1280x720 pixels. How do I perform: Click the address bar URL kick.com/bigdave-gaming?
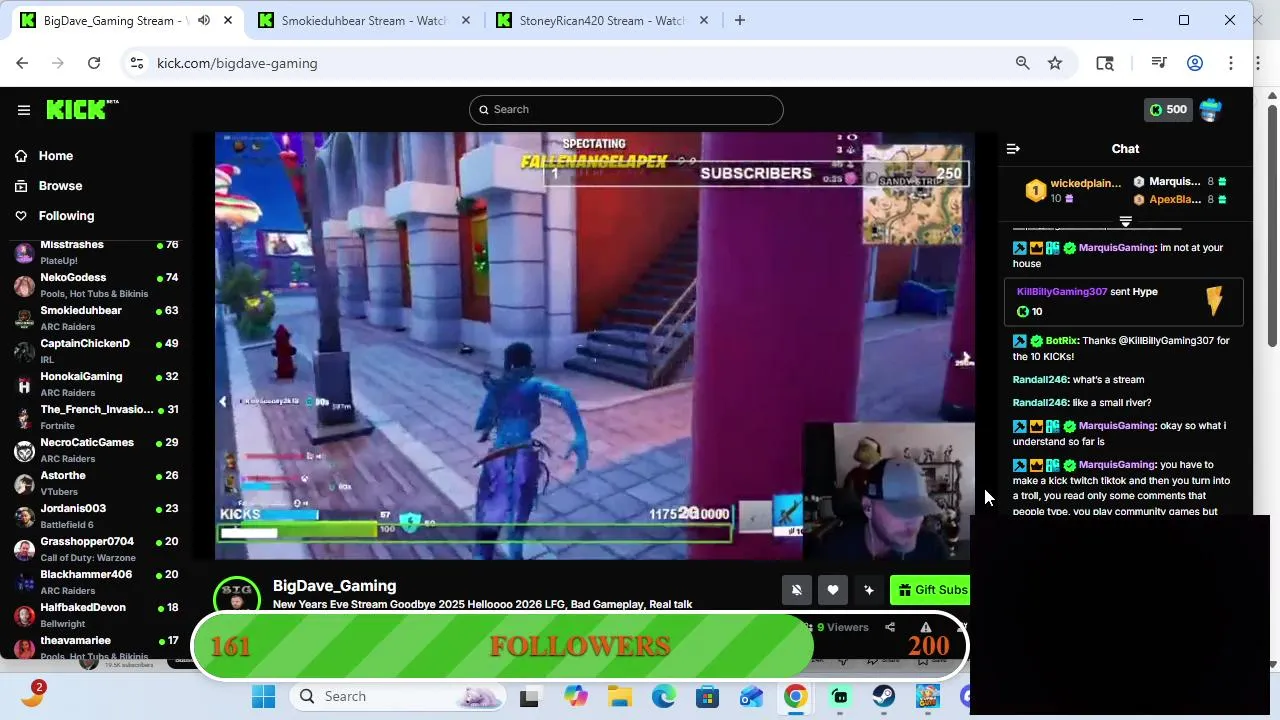237,63
